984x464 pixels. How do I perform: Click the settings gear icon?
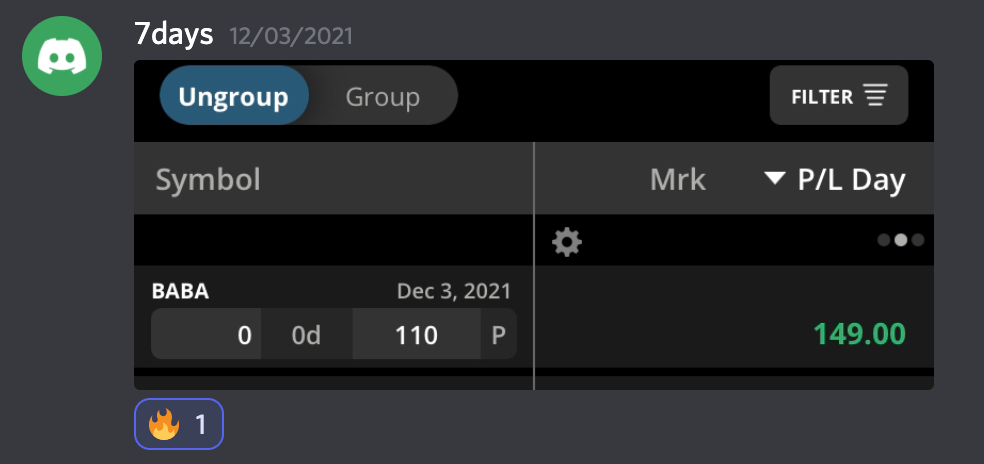tap(567, 241)
